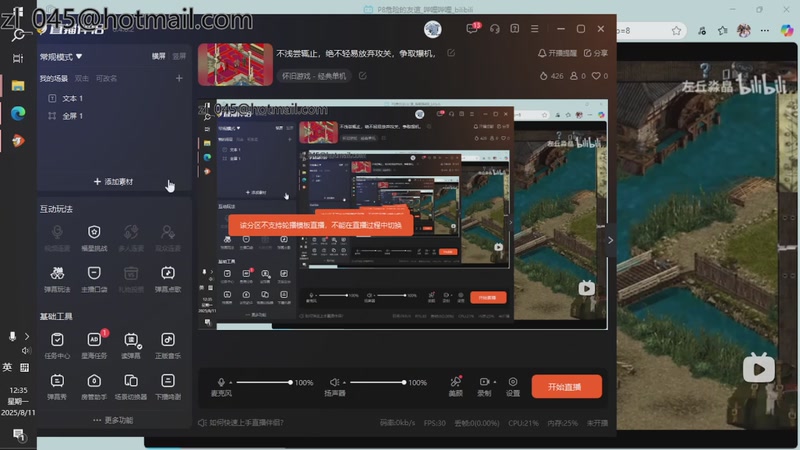Open the 任务中心 task center icon
Viewport: 800px width, 450px height.
click(57, 345)
